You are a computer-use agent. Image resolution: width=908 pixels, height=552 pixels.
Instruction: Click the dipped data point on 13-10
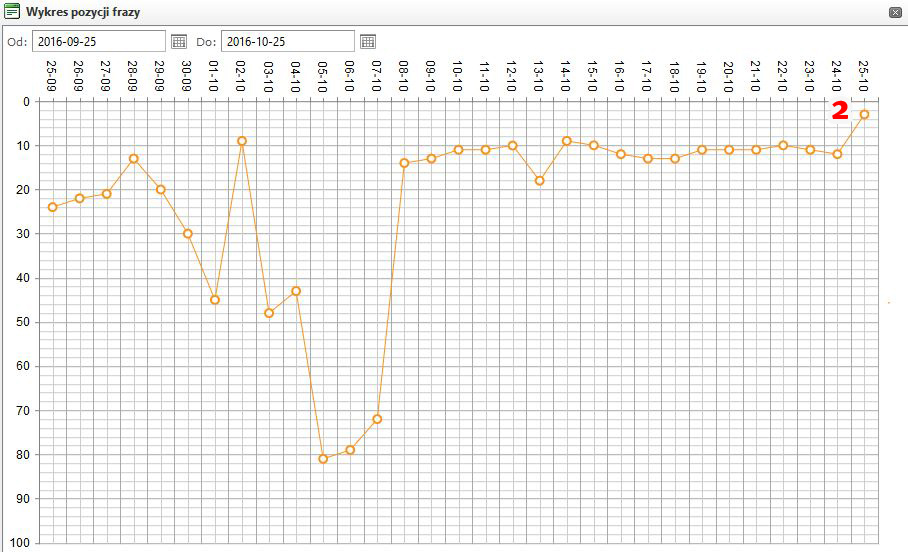(540, 181)
